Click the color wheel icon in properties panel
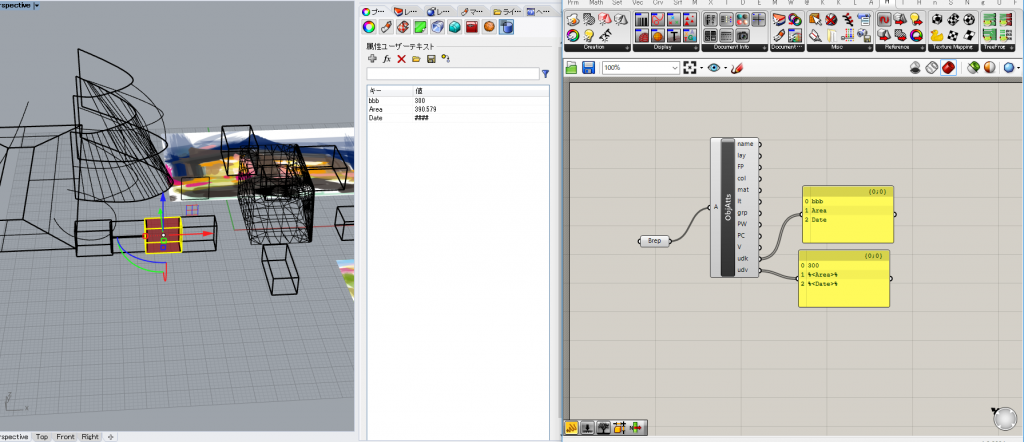Viewport: 1024px width, 442px height. (369, 27)
